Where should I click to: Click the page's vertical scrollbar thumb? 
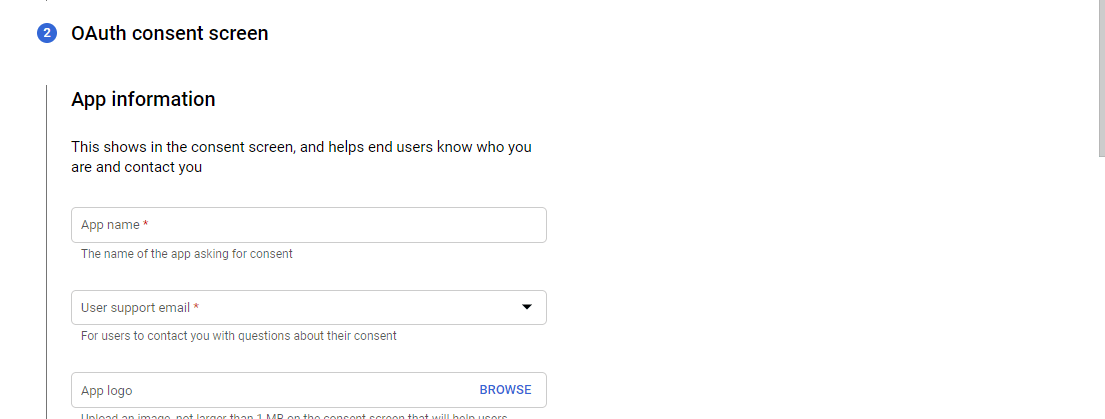(1101, 75)
